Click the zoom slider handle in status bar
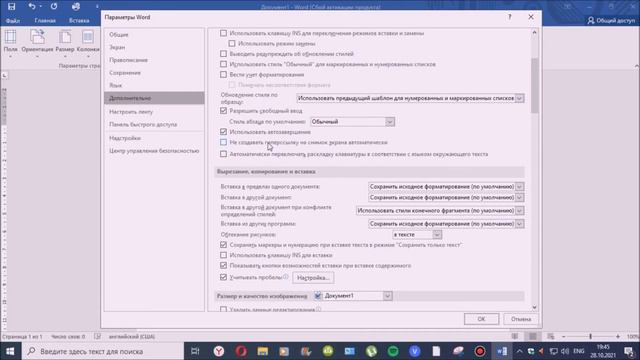The image size is (640, 360). [590, 337]
